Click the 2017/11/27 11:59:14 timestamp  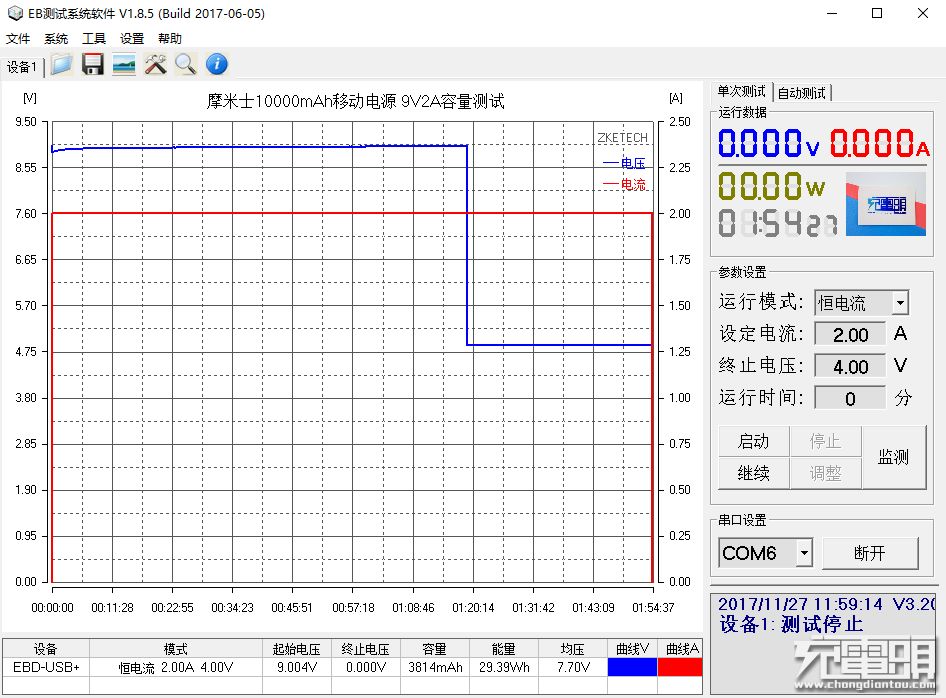click(800, 604)
